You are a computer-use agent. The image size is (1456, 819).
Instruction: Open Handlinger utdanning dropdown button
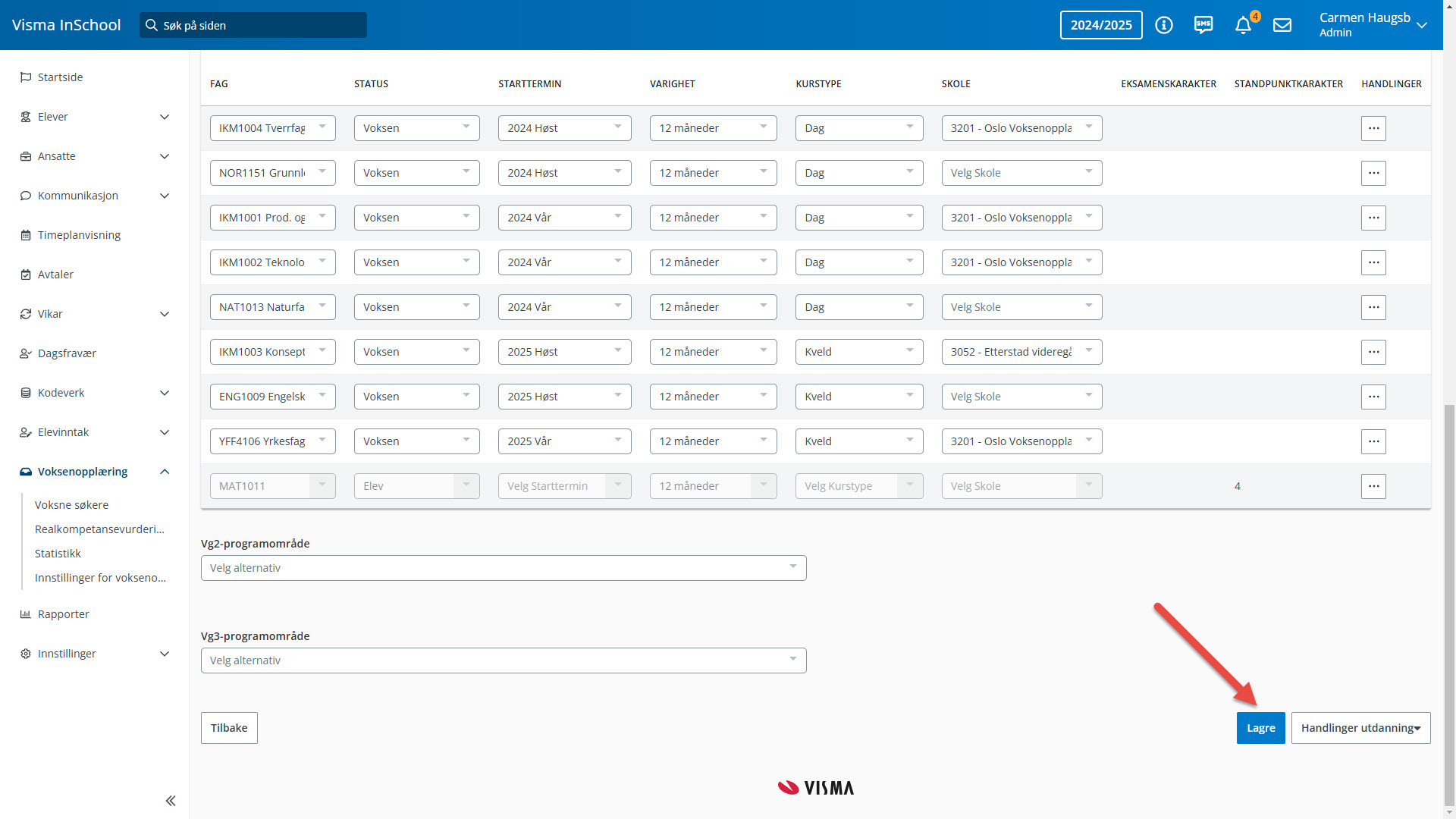1360,728
